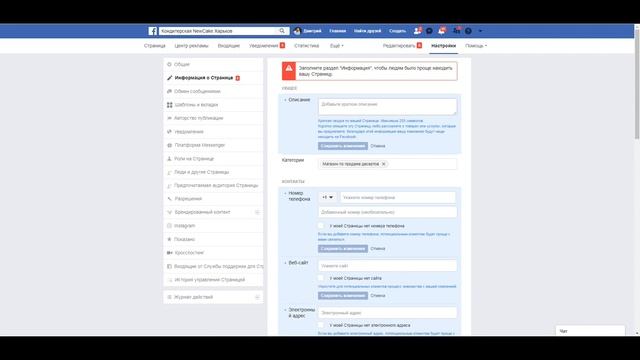Viewport: 640px width, 360px height.
Task: Open the Центр рекламы tab
Action: coord(191,46)
